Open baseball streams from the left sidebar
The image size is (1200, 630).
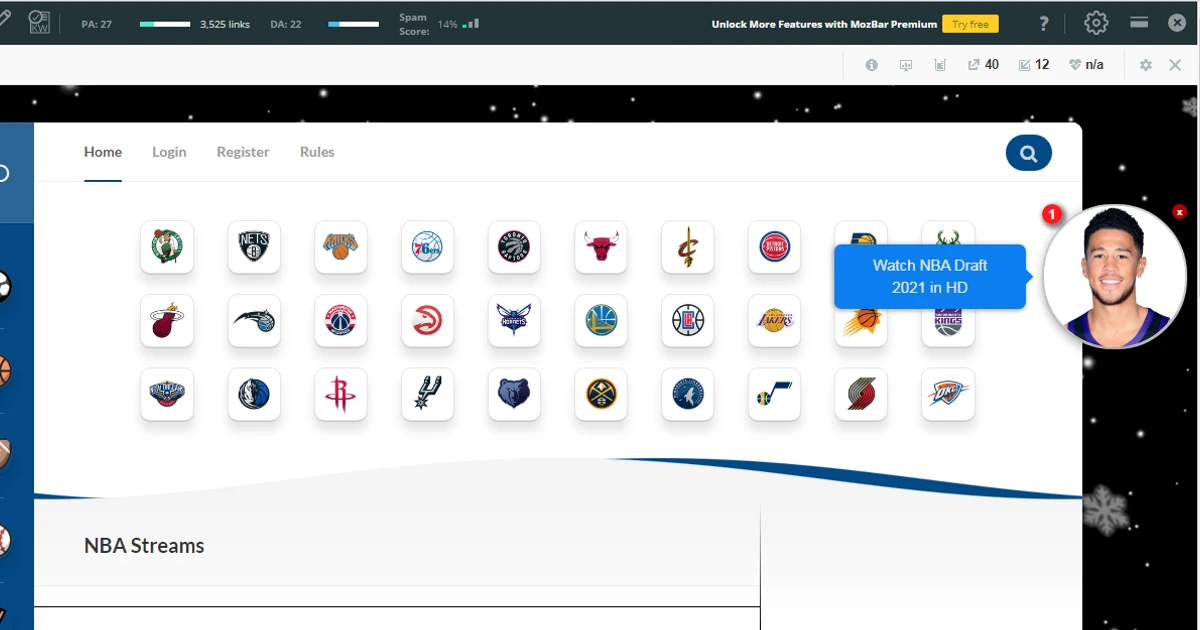click(x=4, y=542)
